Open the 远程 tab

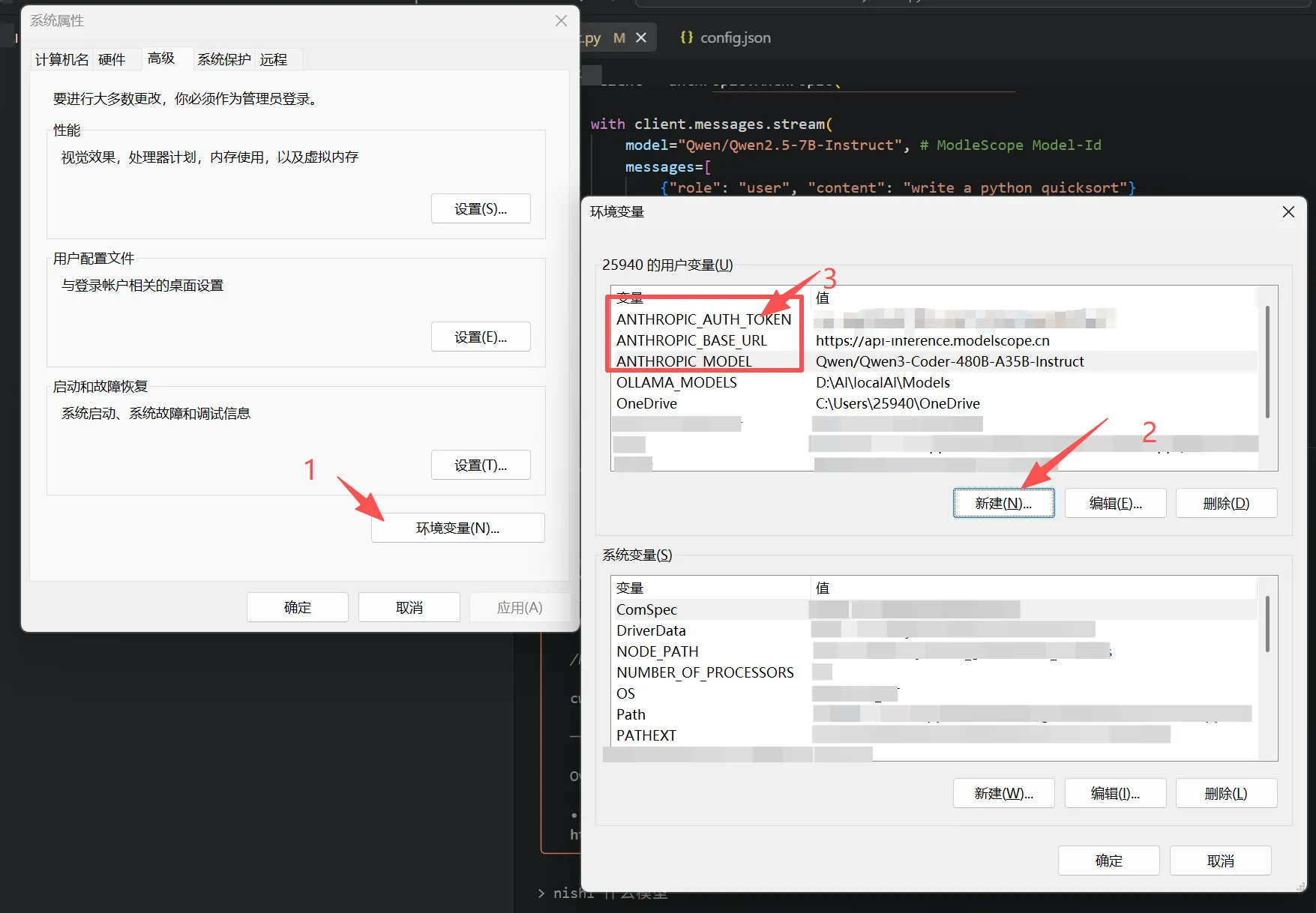pyautogui.click(x=274, y=59)
